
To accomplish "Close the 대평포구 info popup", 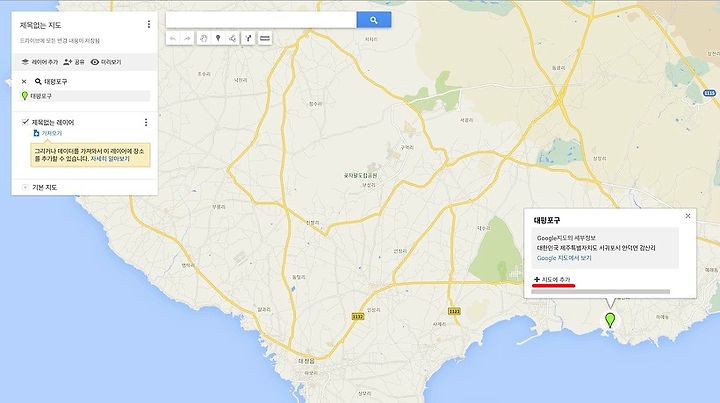I will tap(688, 216).
